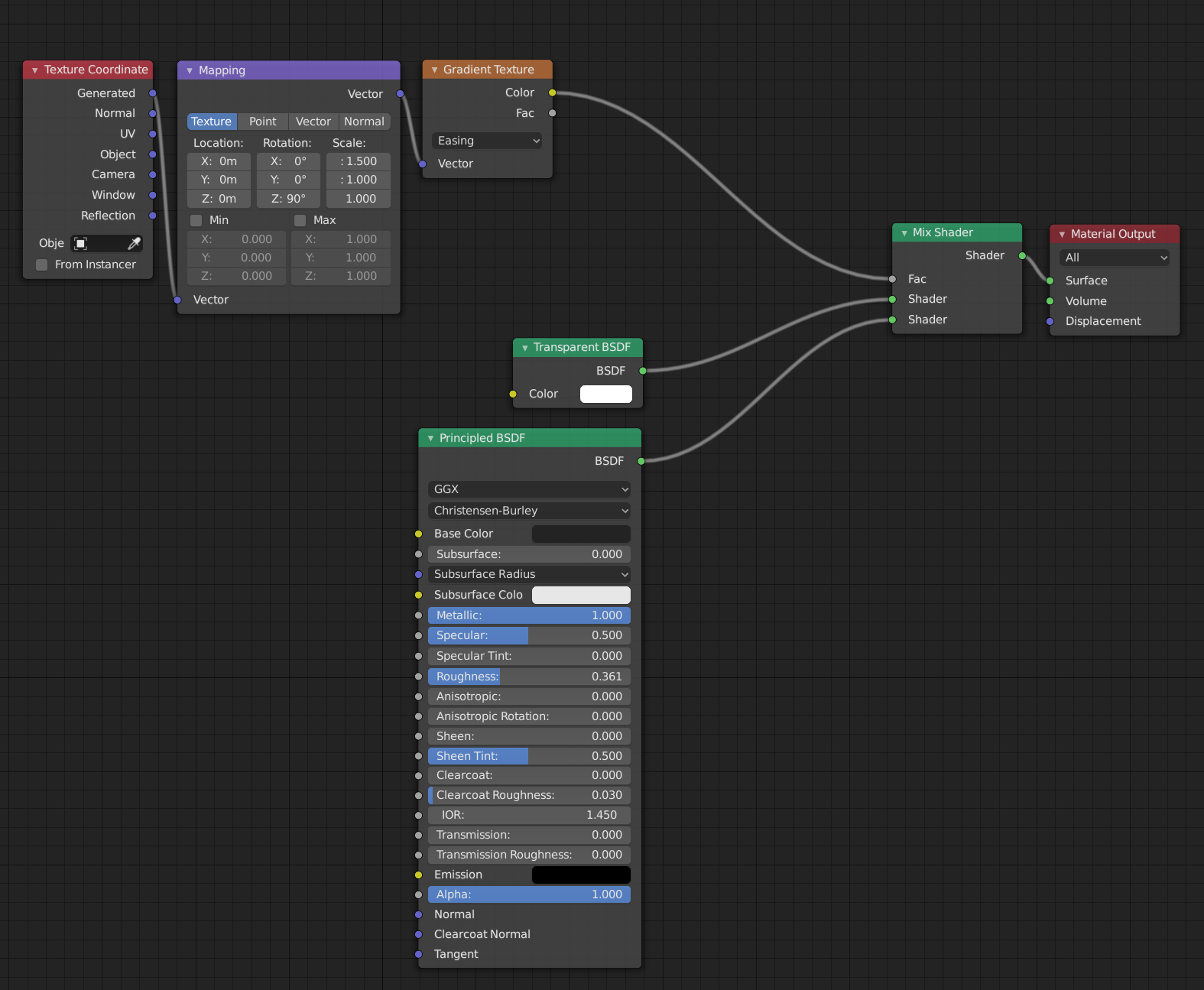This screenshot has width=1204, height=990.
Task: Switch Mapping type to Point tab
Action: coord(262,122)
